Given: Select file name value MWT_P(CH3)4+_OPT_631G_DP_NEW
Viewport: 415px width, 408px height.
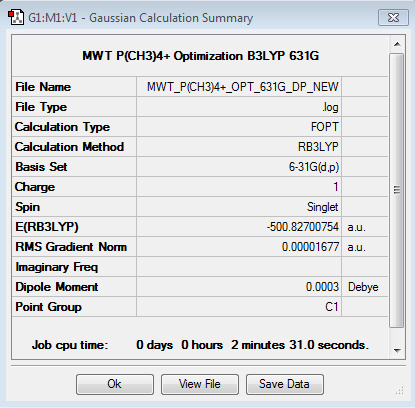Looking at the screenshot, I should click(243, 87).
